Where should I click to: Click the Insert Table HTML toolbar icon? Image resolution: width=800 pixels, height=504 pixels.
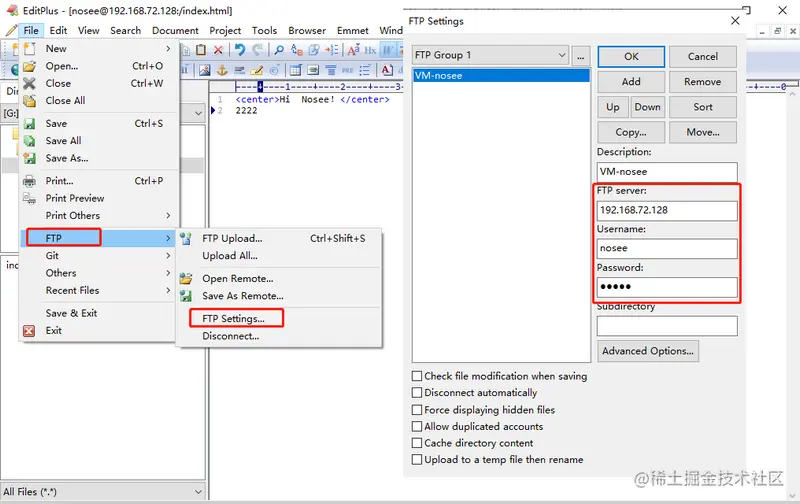[296, 70]
